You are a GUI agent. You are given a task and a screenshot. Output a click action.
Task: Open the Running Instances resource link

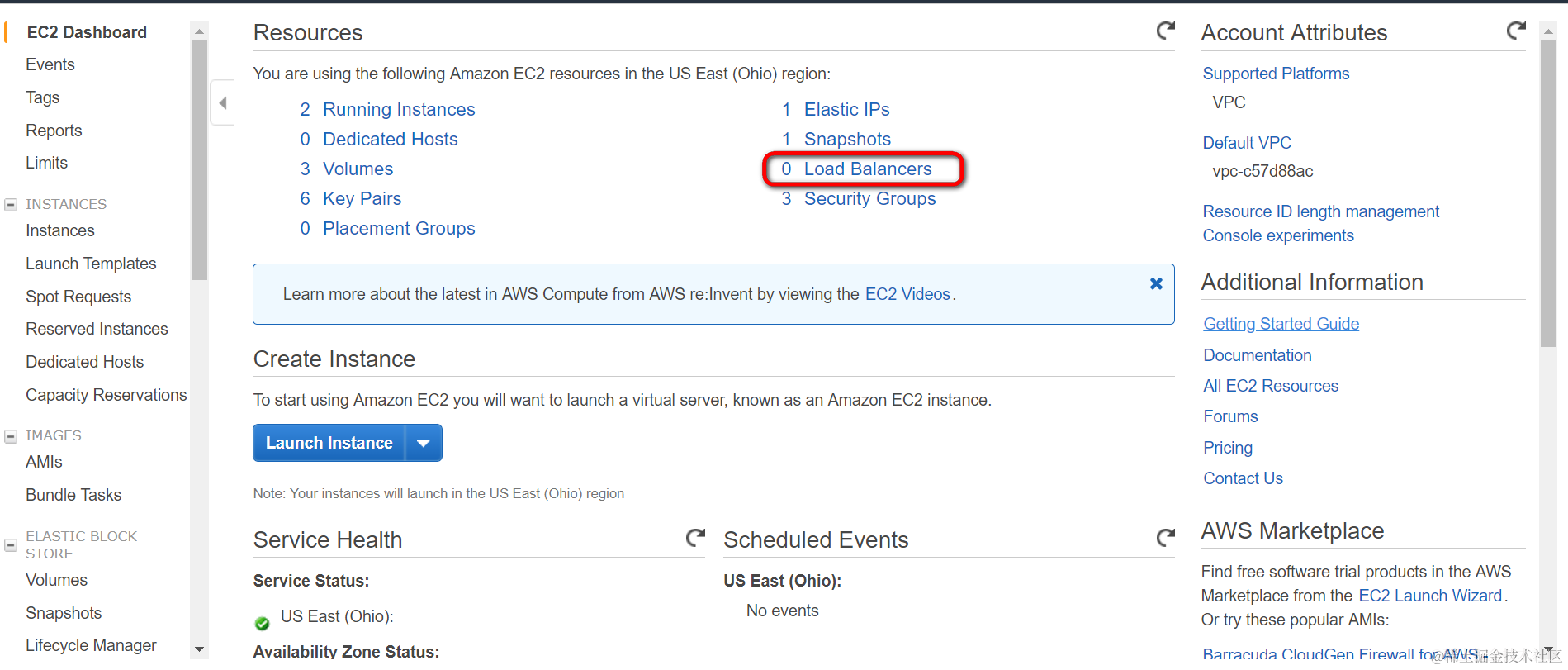(399, 109)
